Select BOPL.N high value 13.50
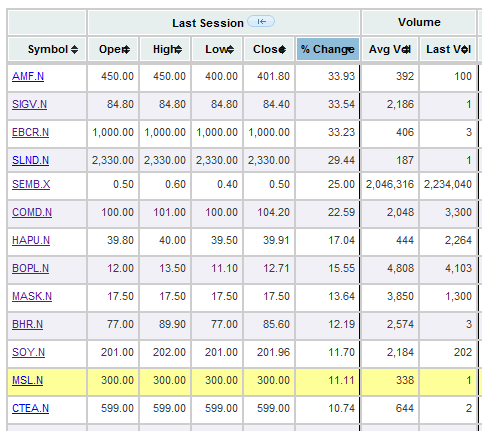 click(x=172, y=268)
